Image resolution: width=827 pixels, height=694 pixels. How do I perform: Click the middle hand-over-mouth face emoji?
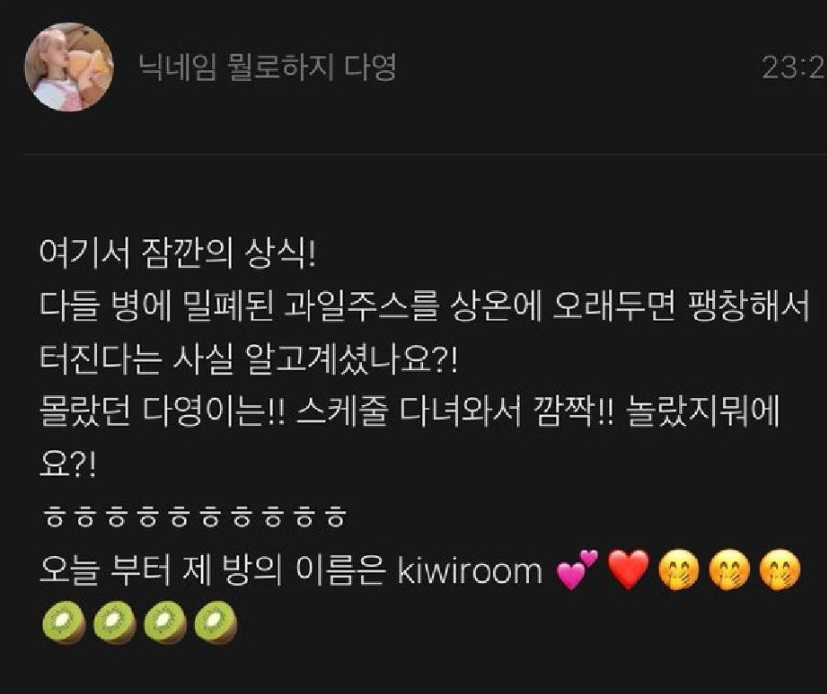click(729, 570)
